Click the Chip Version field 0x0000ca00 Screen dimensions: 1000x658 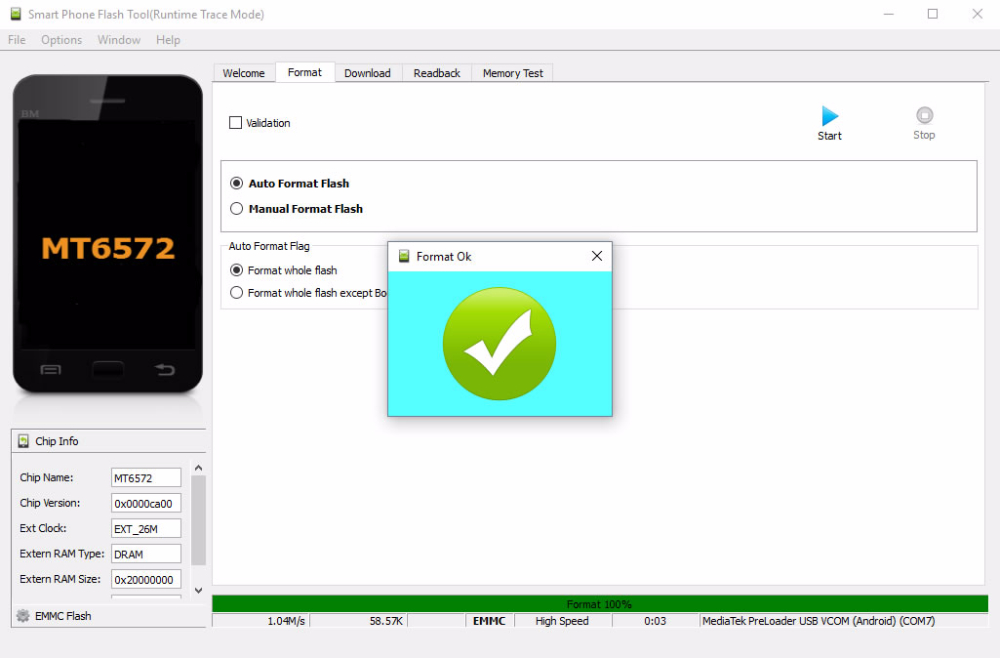coord(146,503)
